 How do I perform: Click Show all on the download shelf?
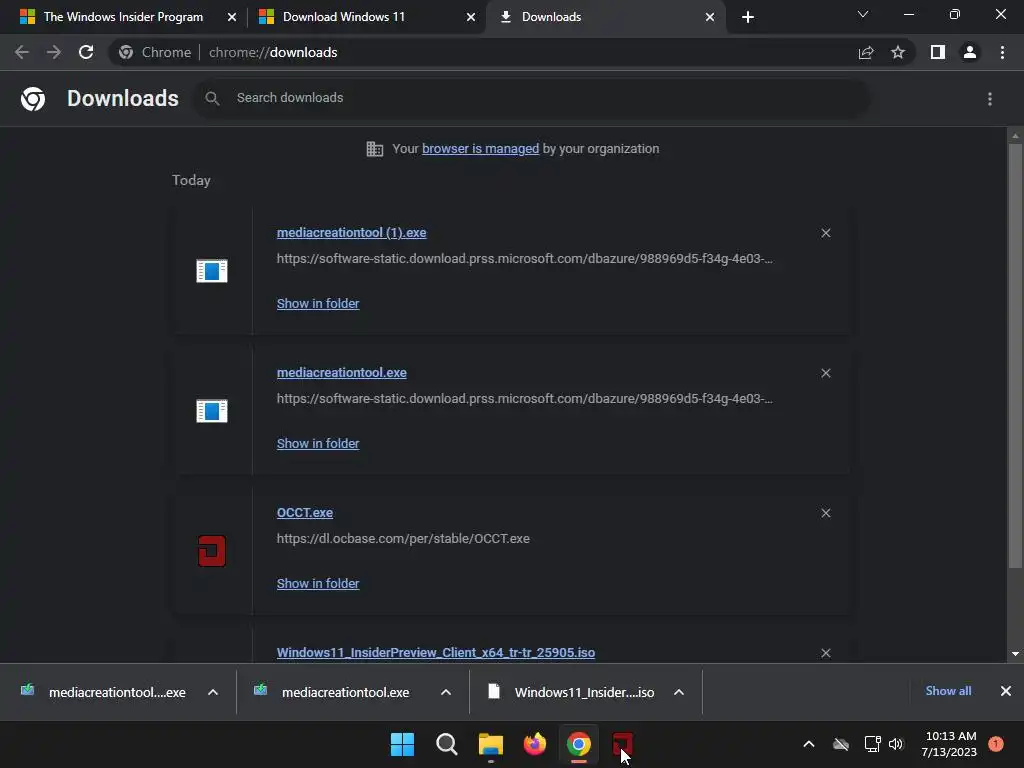pyautogui.click(x=948, y=691)
